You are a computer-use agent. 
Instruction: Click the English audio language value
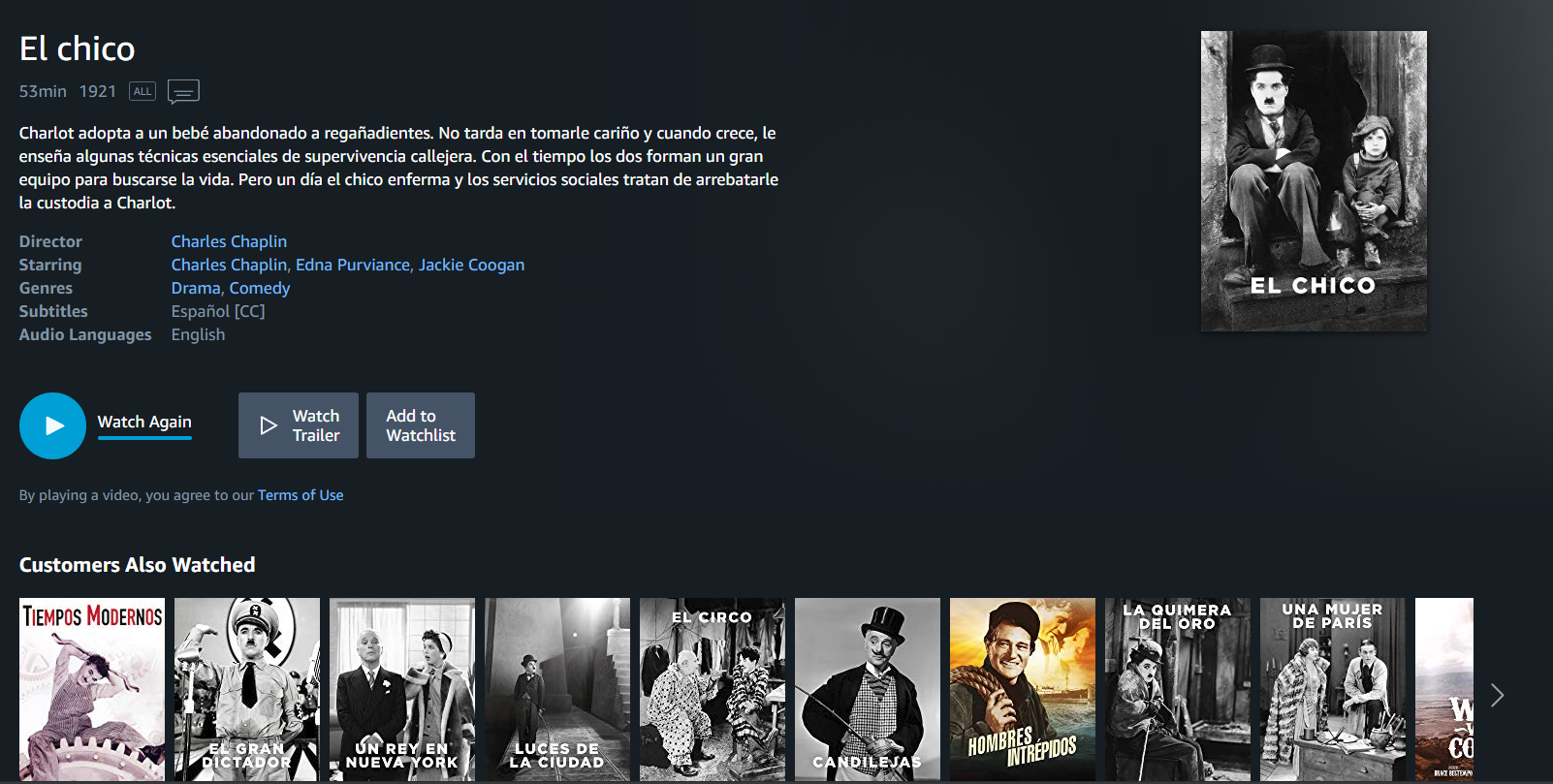(x=198, y=334)
